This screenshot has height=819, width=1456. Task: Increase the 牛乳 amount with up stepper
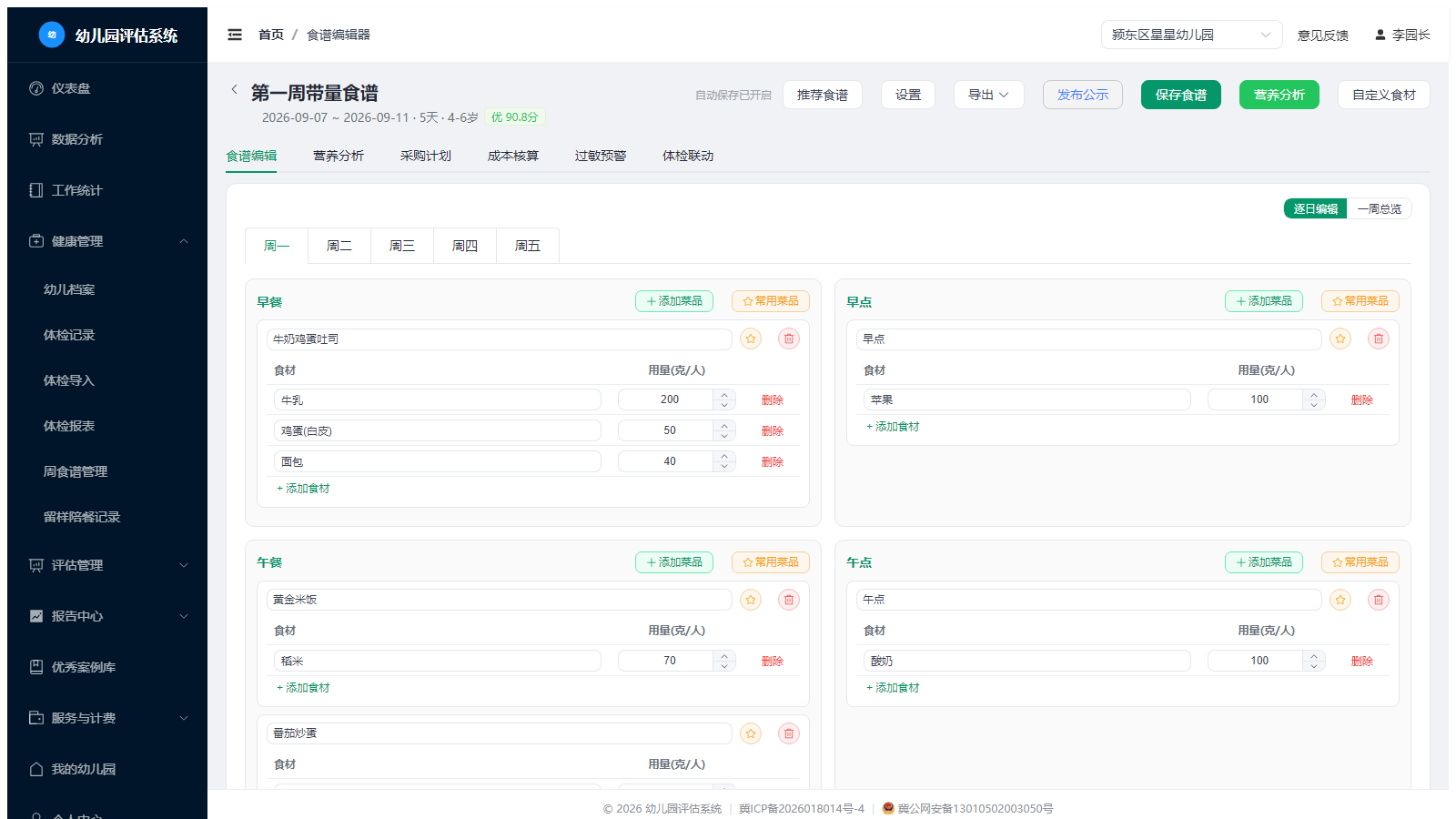click(724, 395)
